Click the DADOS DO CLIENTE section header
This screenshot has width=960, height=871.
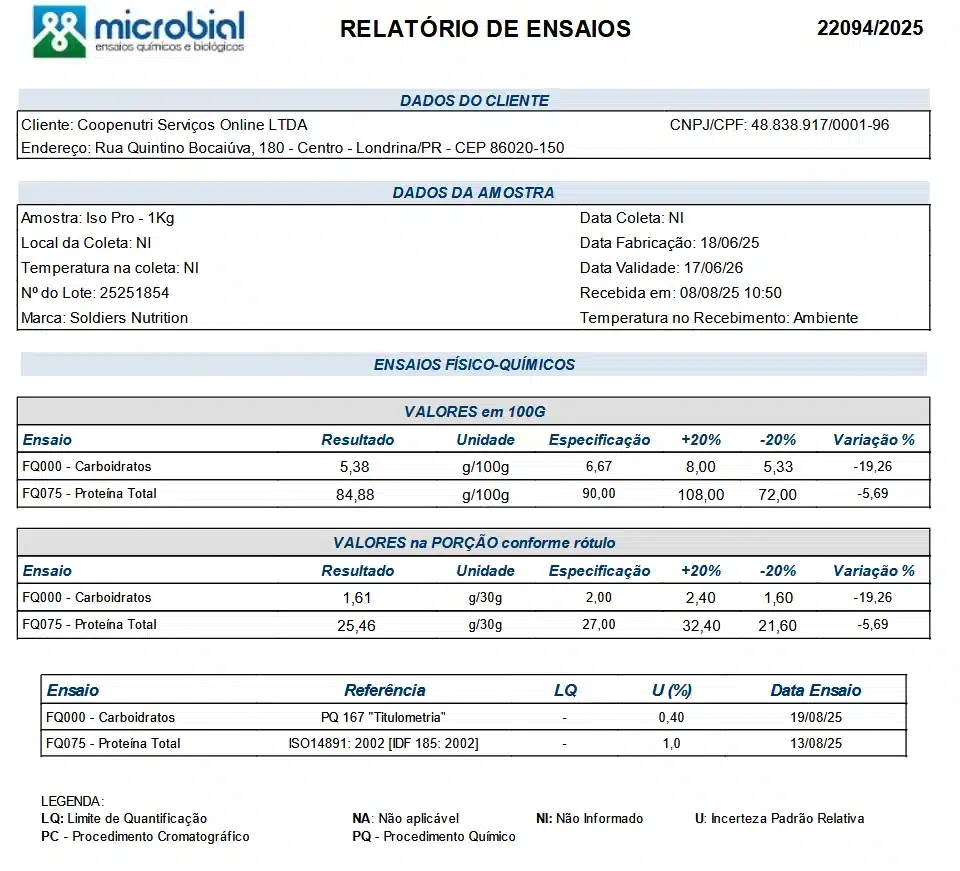click(x=474, y=100)
